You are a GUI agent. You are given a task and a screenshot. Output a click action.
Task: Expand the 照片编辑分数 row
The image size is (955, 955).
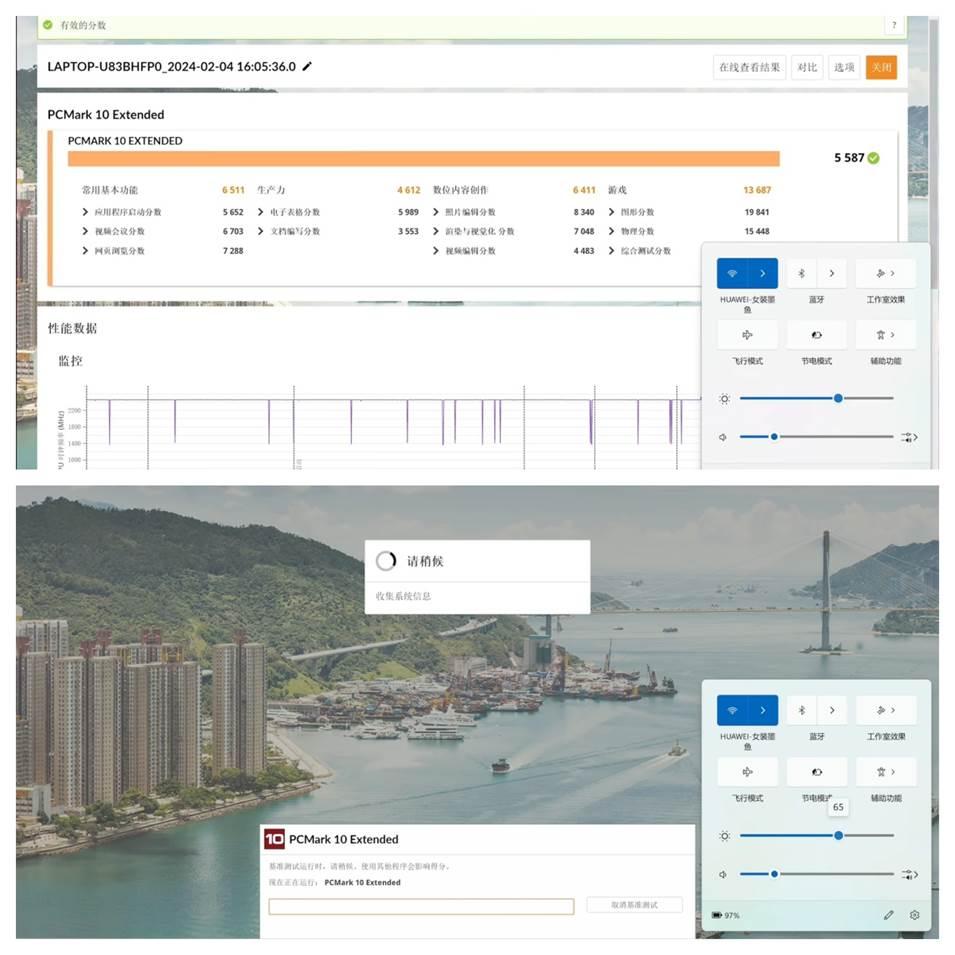coord(436,212)
